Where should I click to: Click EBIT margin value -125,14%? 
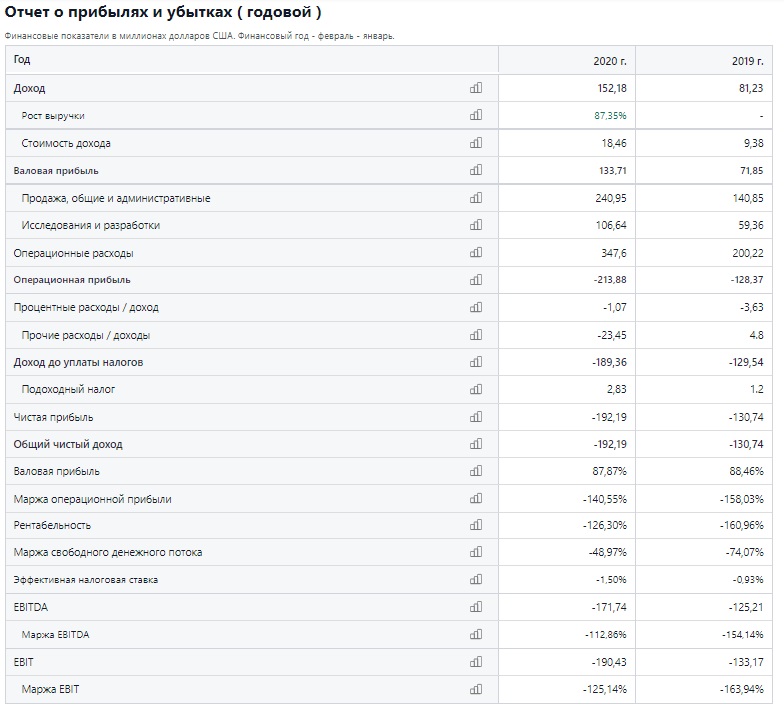[x=605, y=689]
